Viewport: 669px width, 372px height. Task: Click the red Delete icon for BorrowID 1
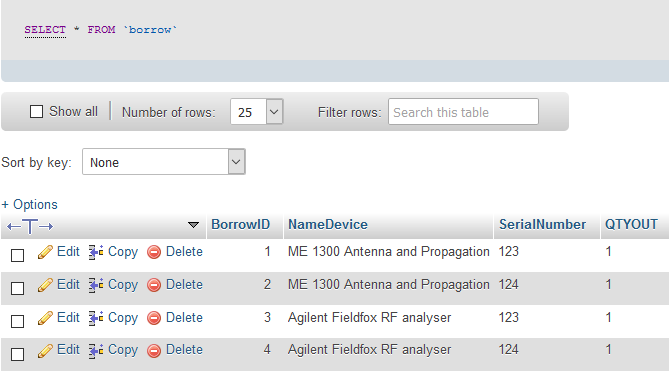[154, 252]
